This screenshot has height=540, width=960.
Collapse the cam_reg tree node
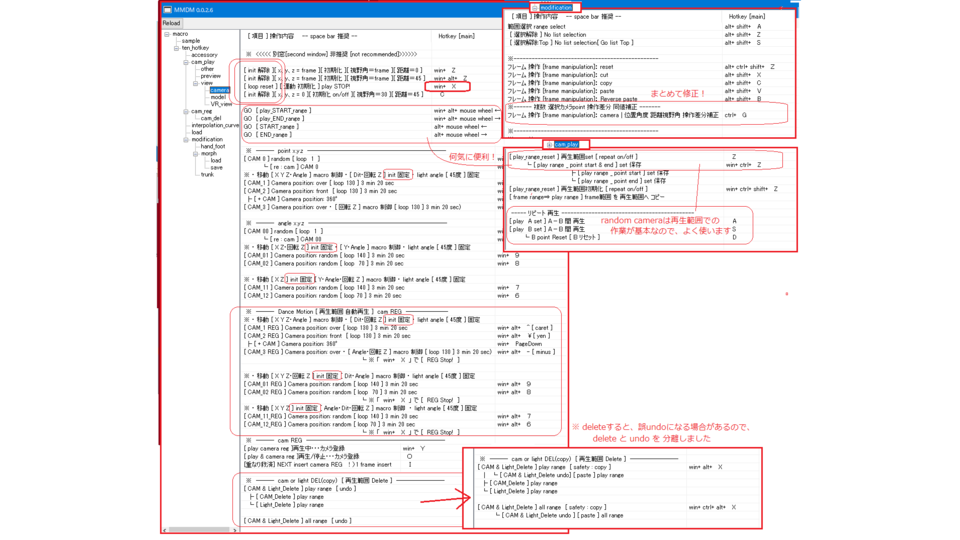[x=186, y=111]
